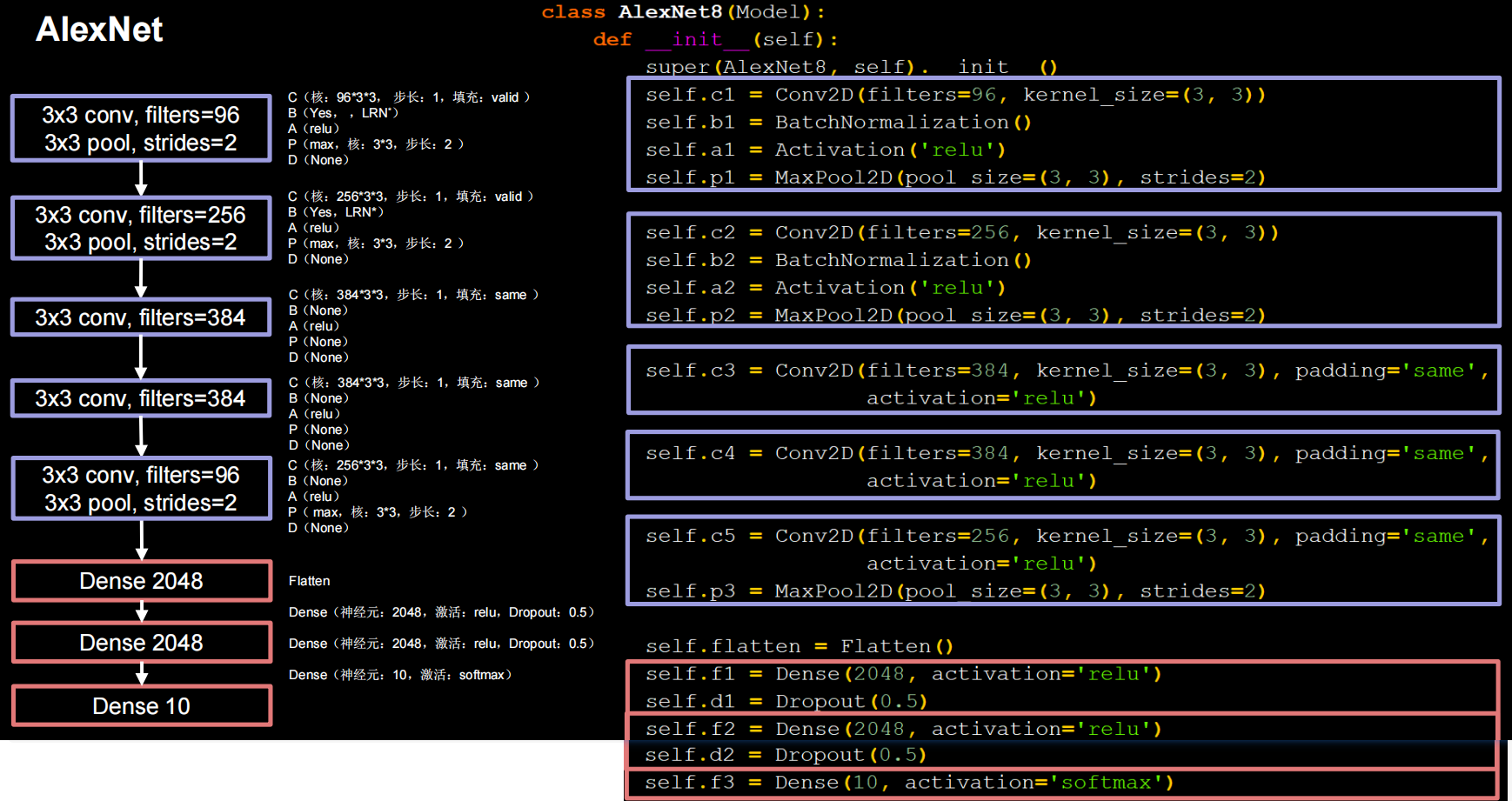This screenshot has height=801, width=1512.
Task: Click the 'class AlexNet8(Model):' code line
Action: click(x=683, y=12)
